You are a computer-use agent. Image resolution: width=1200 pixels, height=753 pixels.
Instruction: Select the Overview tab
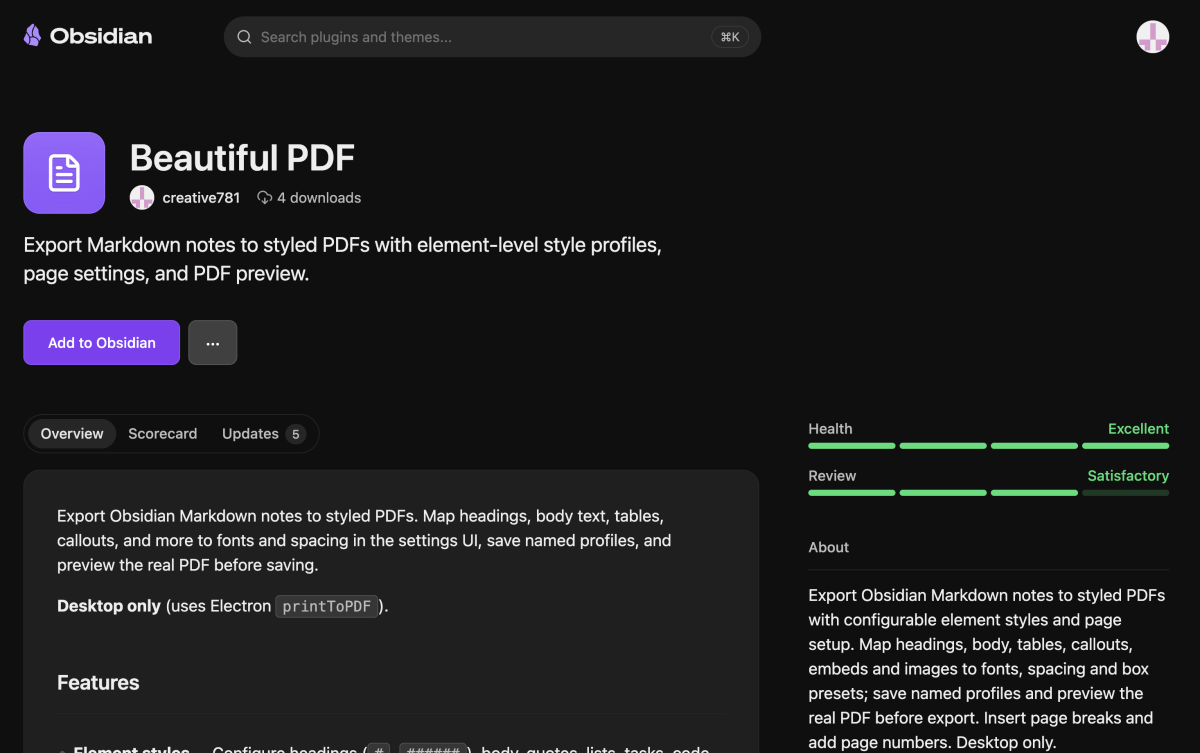tap(72, 434)
